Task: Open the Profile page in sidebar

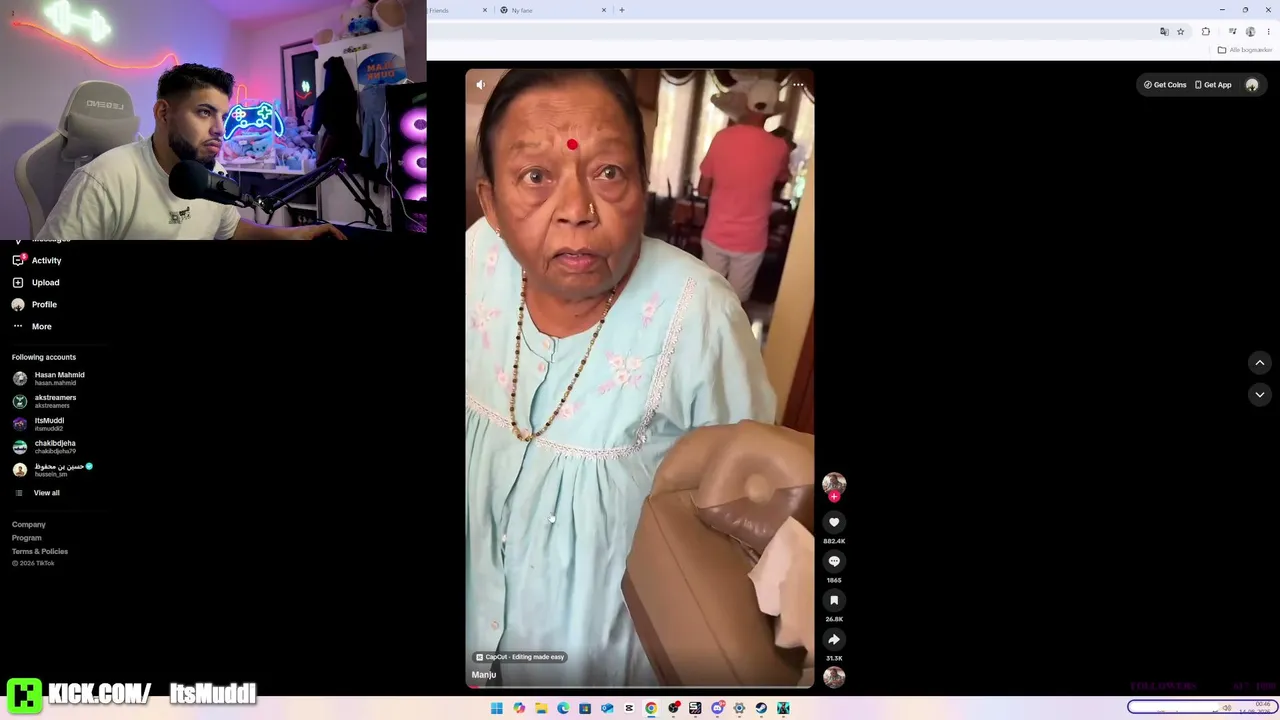Action: point(35,304)
